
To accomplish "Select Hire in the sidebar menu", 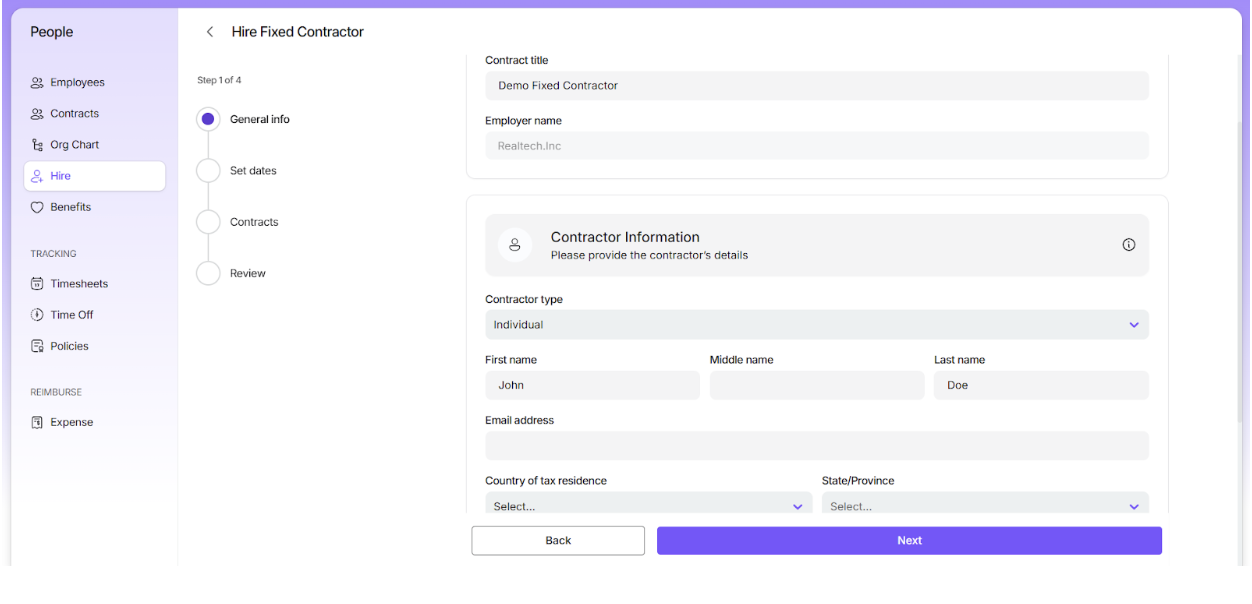I will (61, 176).
